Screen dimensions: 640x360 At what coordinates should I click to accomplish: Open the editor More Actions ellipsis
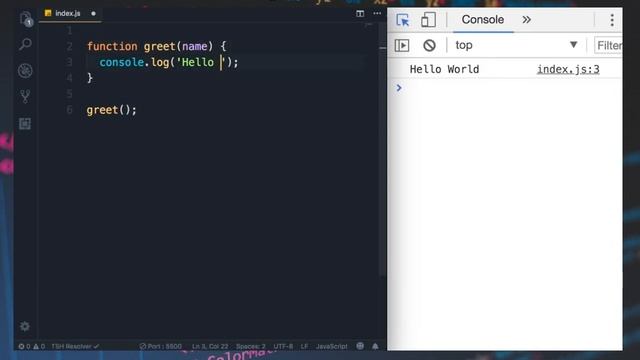click(x=377, y=13)
